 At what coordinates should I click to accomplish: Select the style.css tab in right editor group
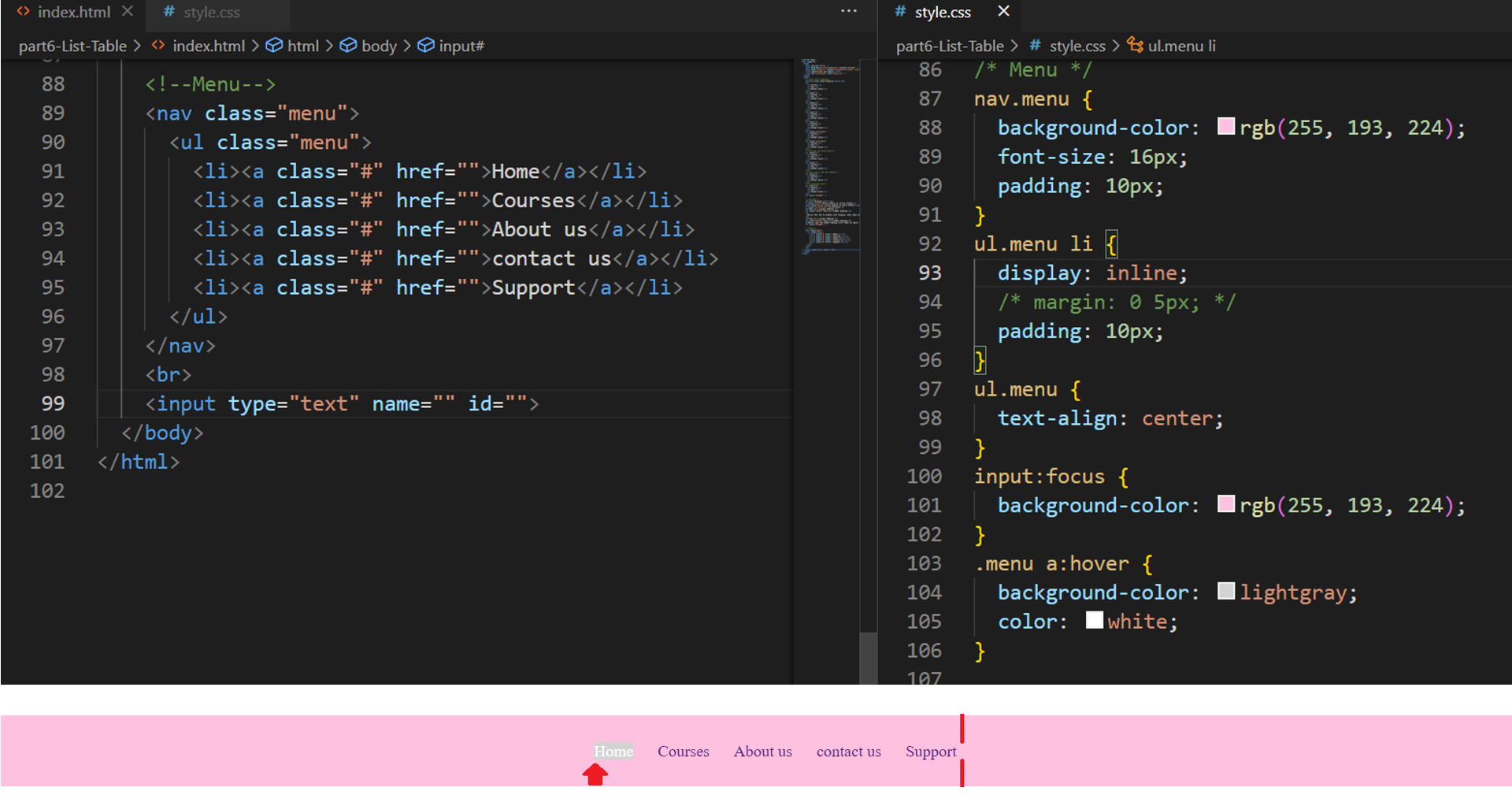point(943,12)
